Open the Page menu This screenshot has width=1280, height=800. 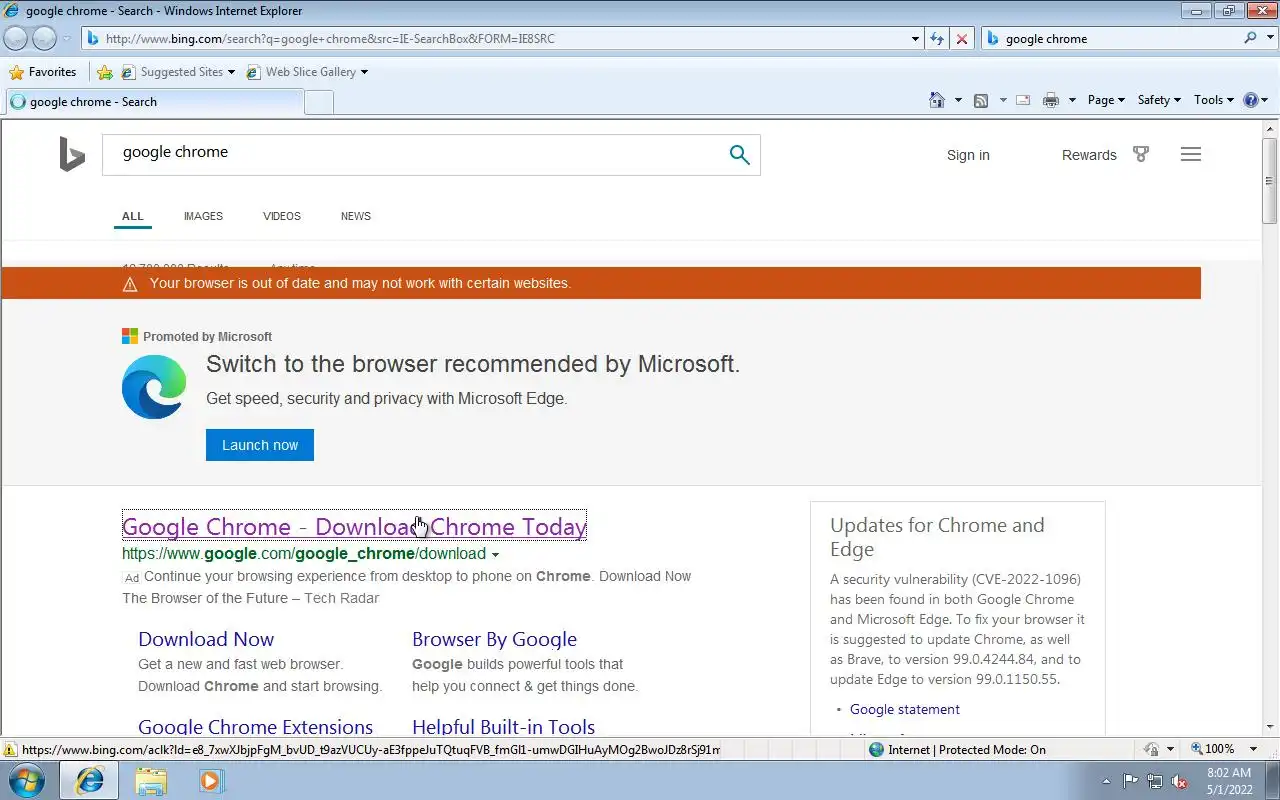pos(1106,100)
